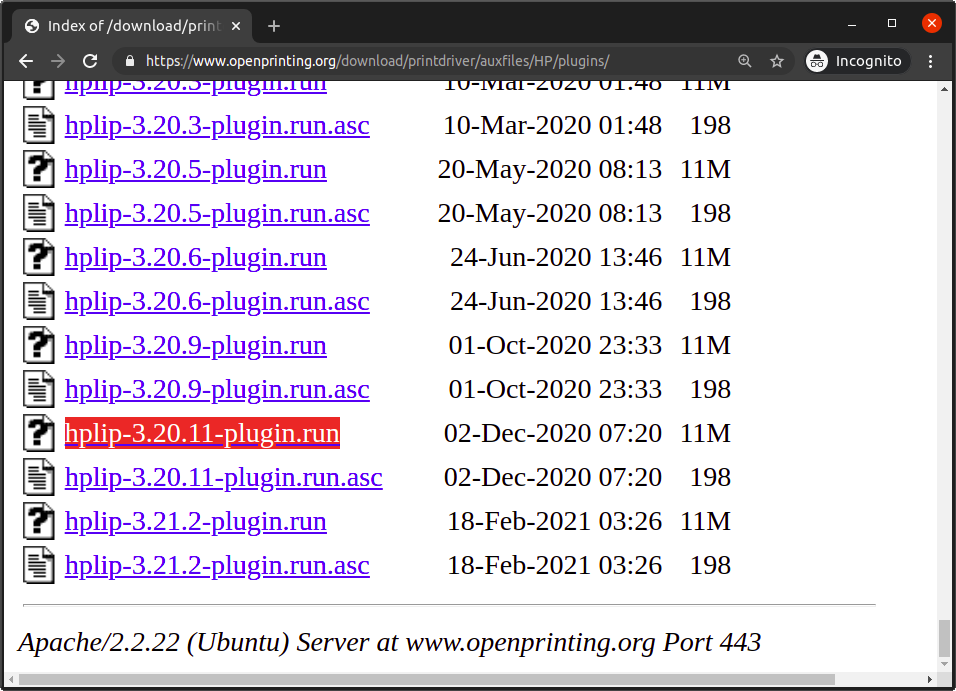The image size is (956, 691).
Task: Download hplip-3.20.9-plugin.run
Action: pyautogui.click(x=196, y=346)
